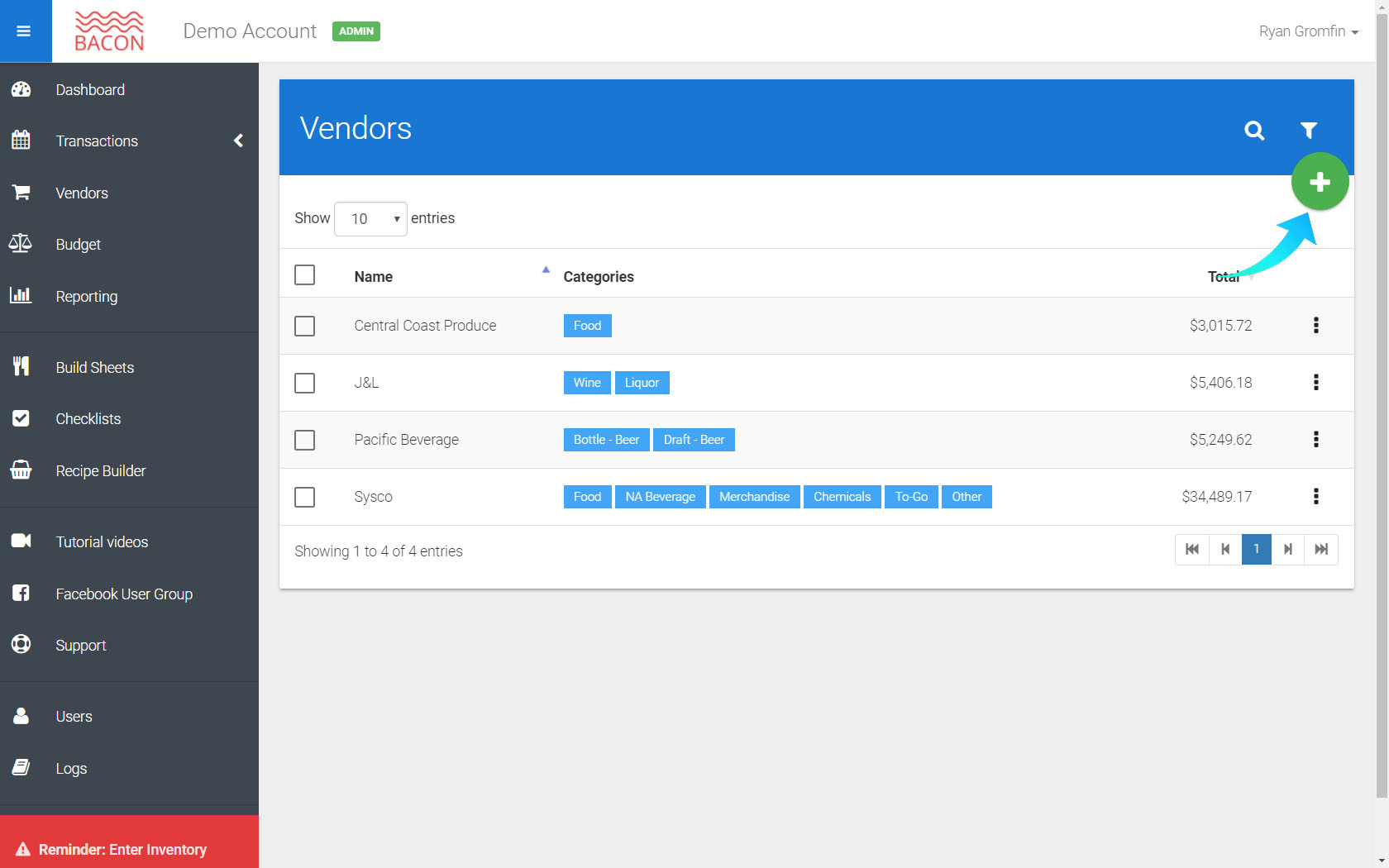This screenshot has height=868, width=1389.
Task: Open Reporting in sidebar
Action: (87, 296)
